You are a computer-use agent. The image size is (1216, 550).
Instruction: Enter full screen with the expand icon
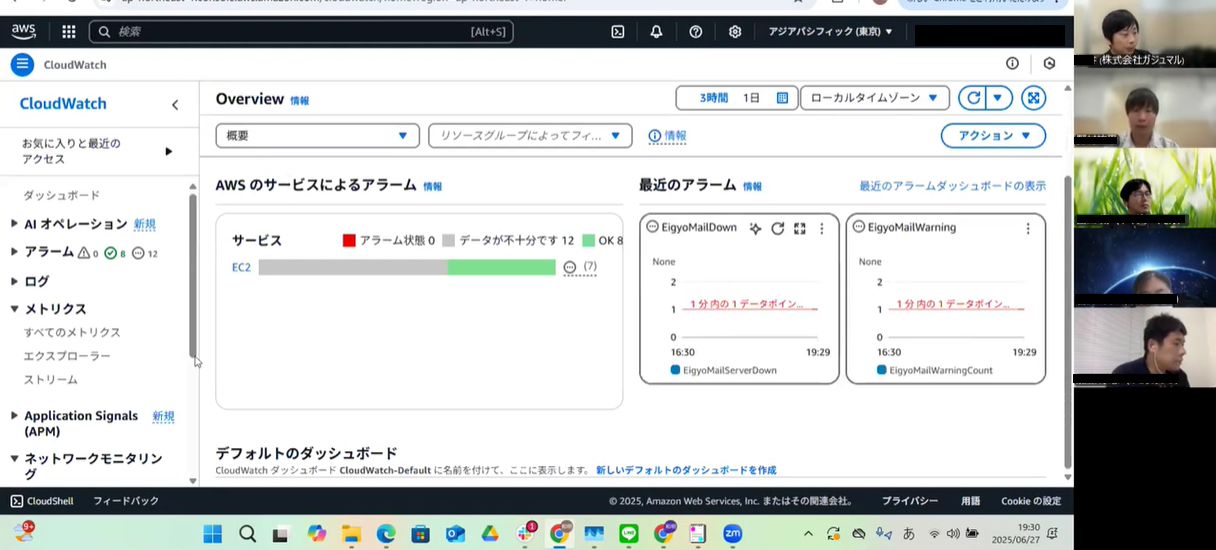tap(1033, 98)
